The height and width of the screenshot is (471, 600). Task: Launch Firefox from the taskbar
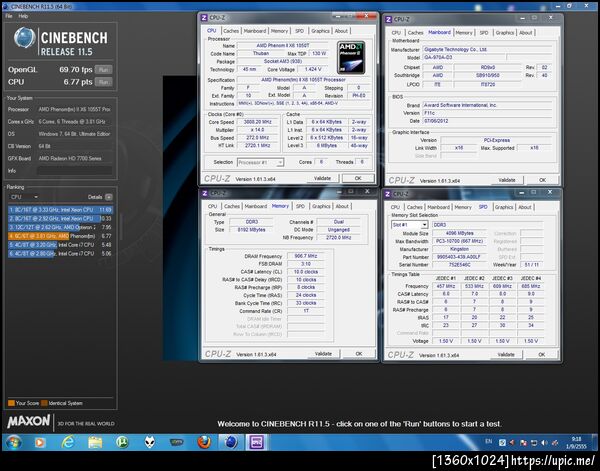pyautogui.click(x=204, y=442)
